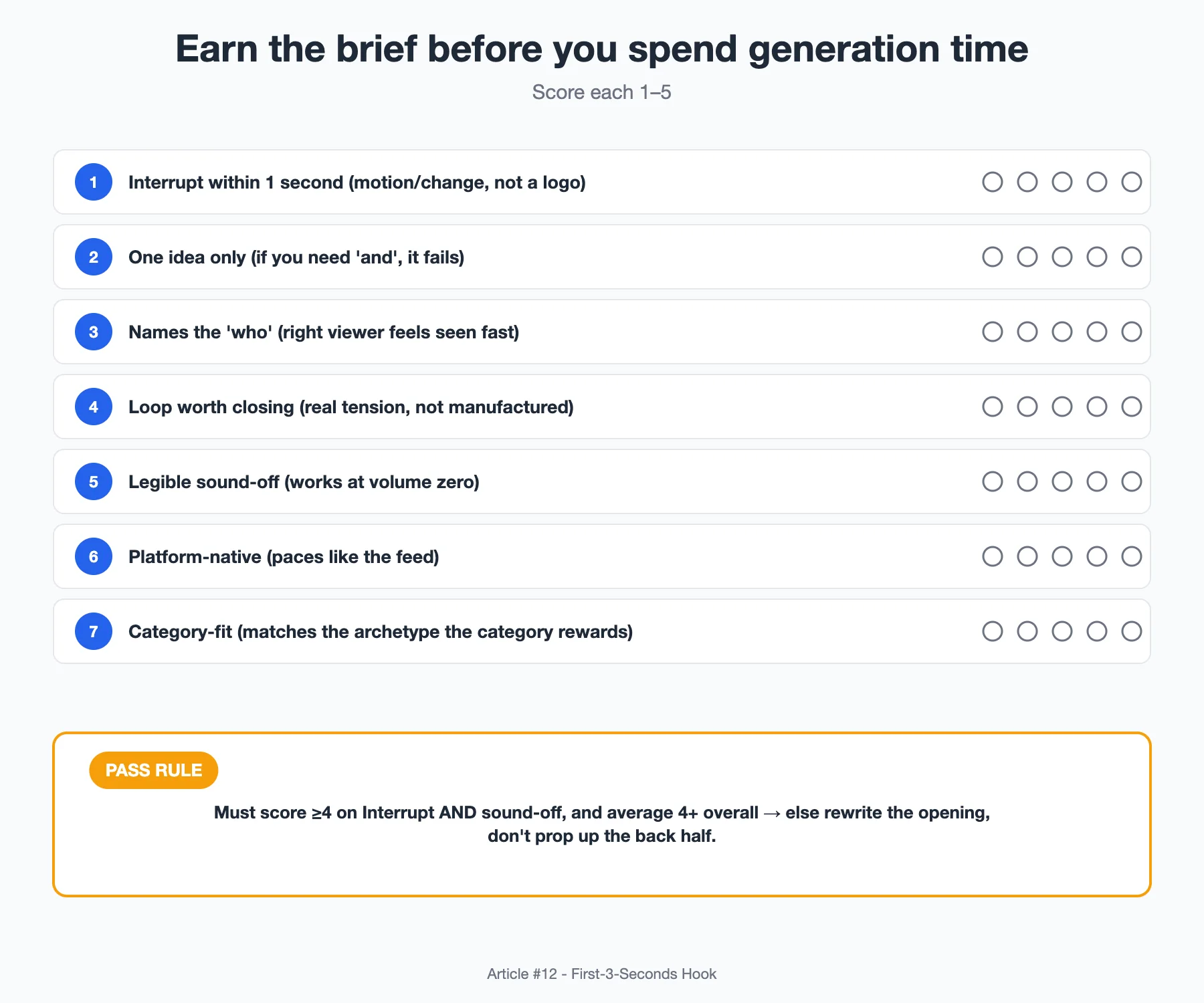Click the pass rule description text
This screenshot has width=1204, height=1003.
click(602, 824)
